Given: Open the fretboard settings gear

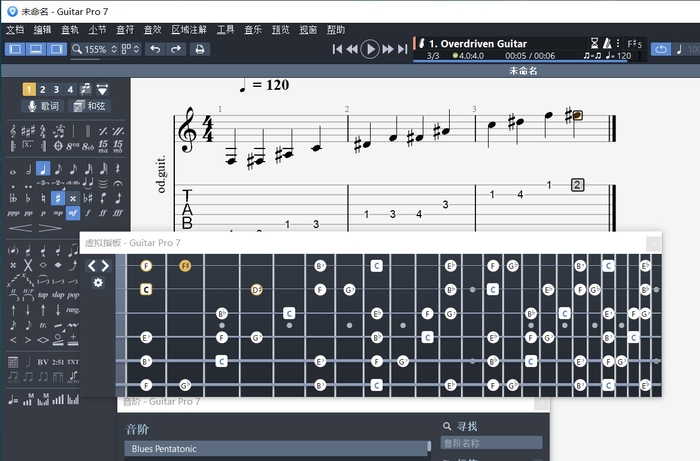Looking at the screenshot, I should pyautogui.click(x=98, y=283).
